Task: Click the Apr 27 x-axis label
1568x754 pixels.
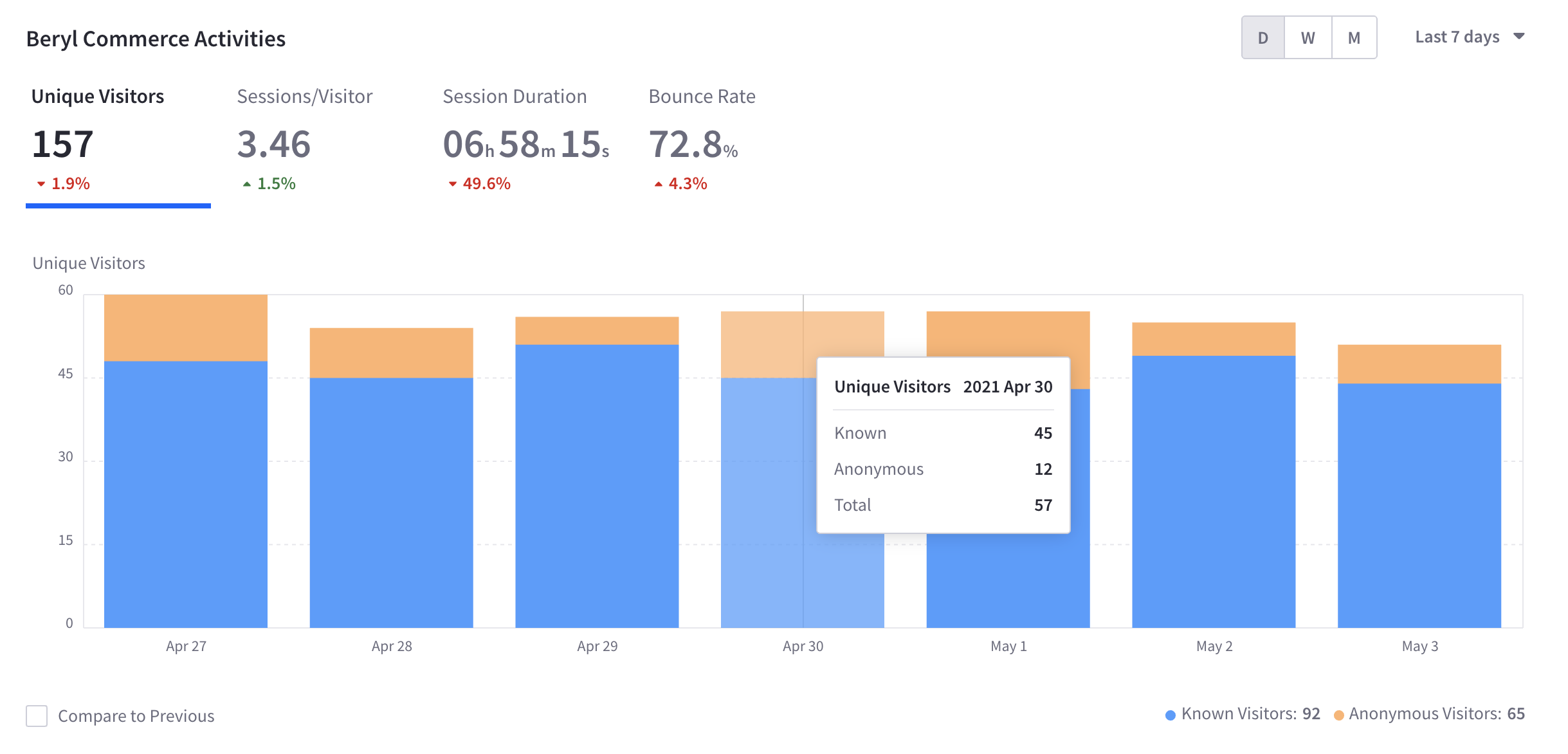Action: click(x=186, y=646)
